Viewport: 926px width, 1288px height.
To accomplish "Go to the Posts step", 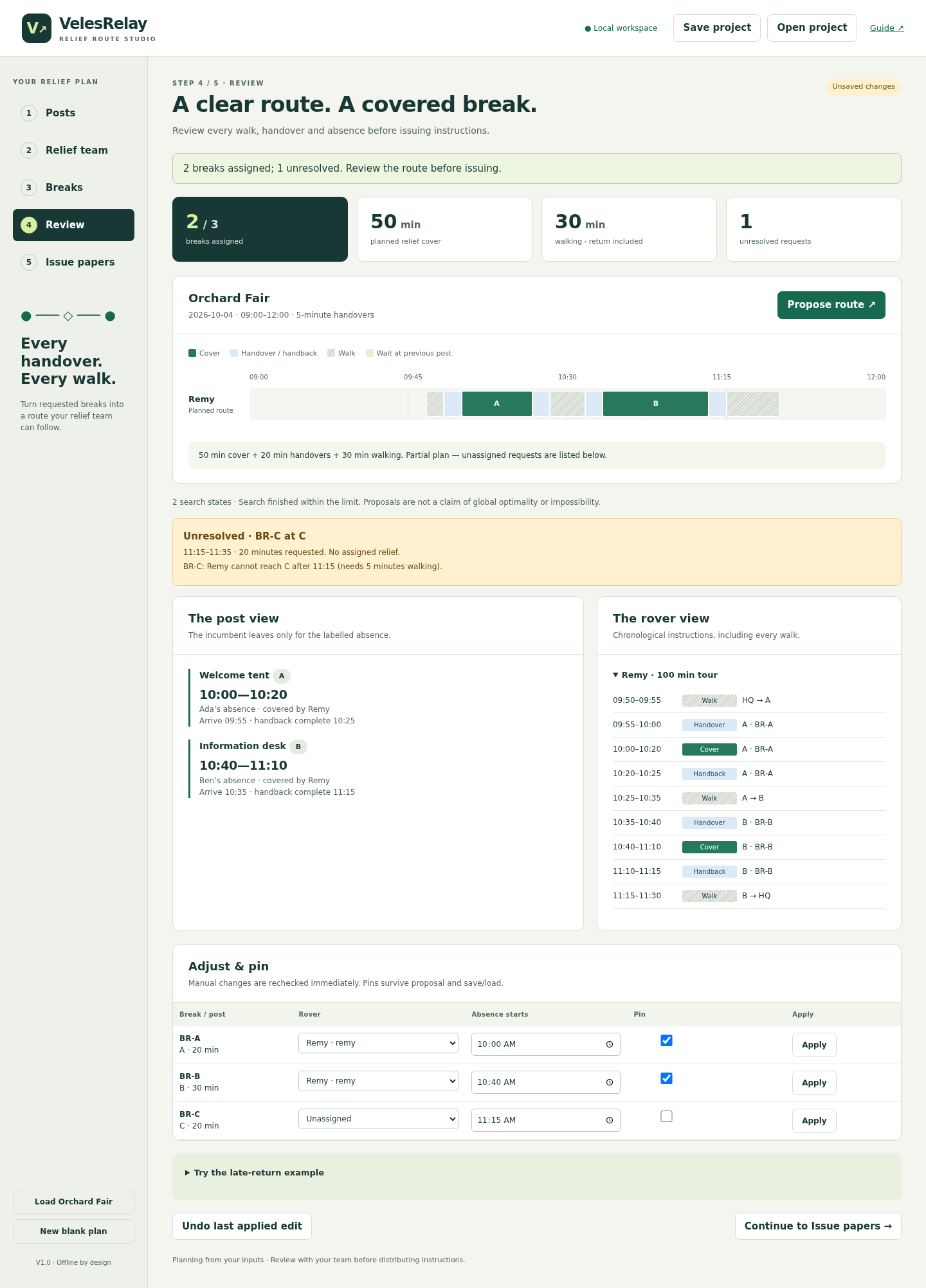I will point(73,113).
